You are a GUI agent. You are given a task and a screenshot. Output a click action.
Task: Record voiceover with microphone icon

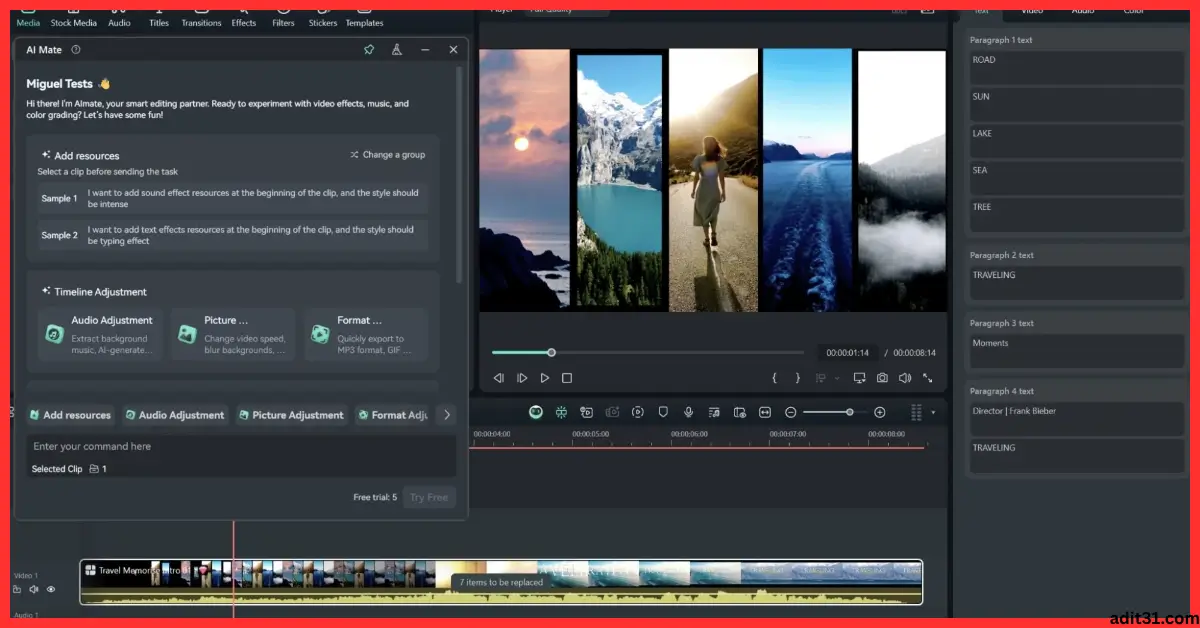(x=688, y=412)
